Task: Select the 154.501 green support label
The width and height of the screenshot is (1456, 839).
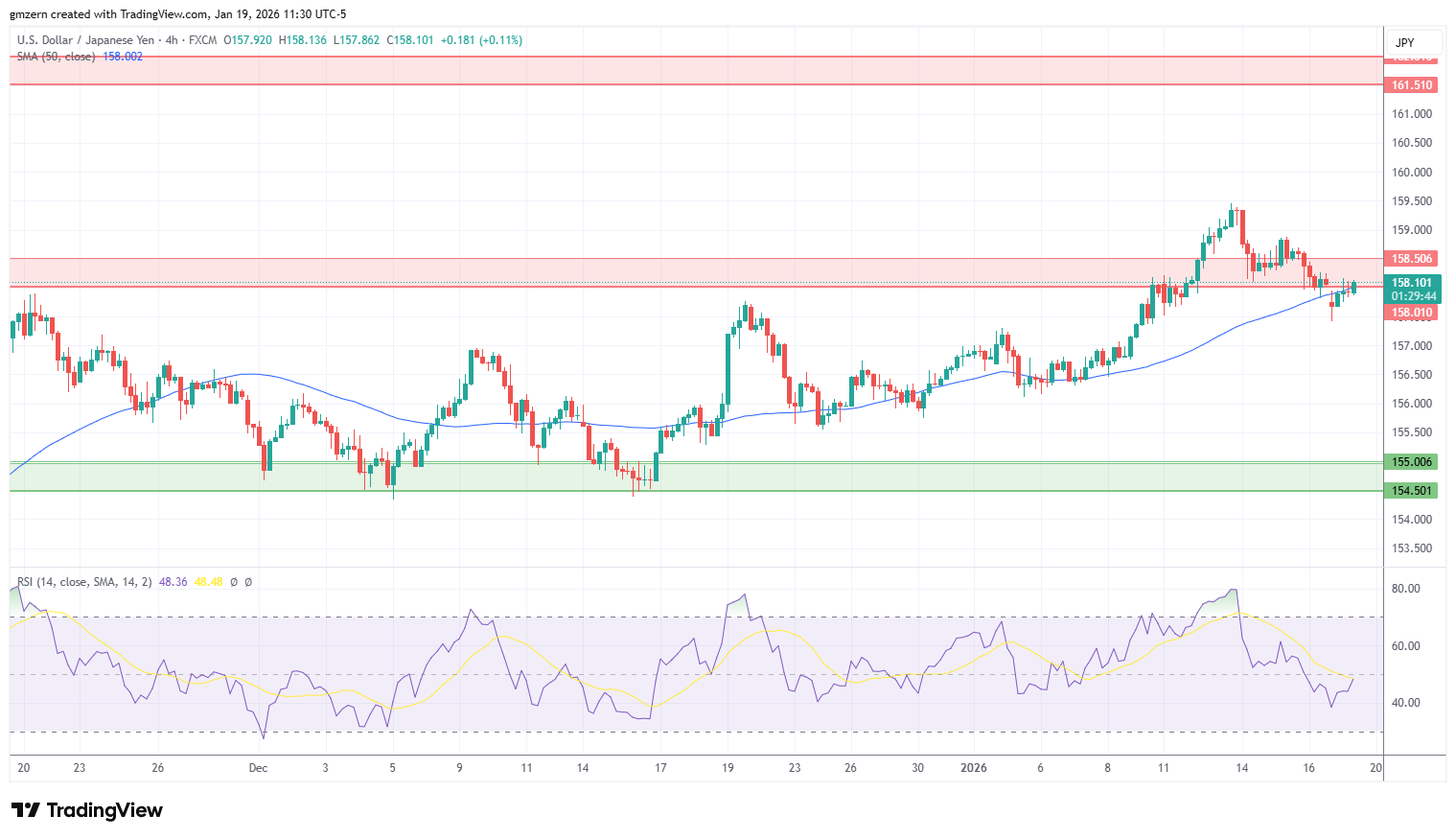Action: point(1412,491)
